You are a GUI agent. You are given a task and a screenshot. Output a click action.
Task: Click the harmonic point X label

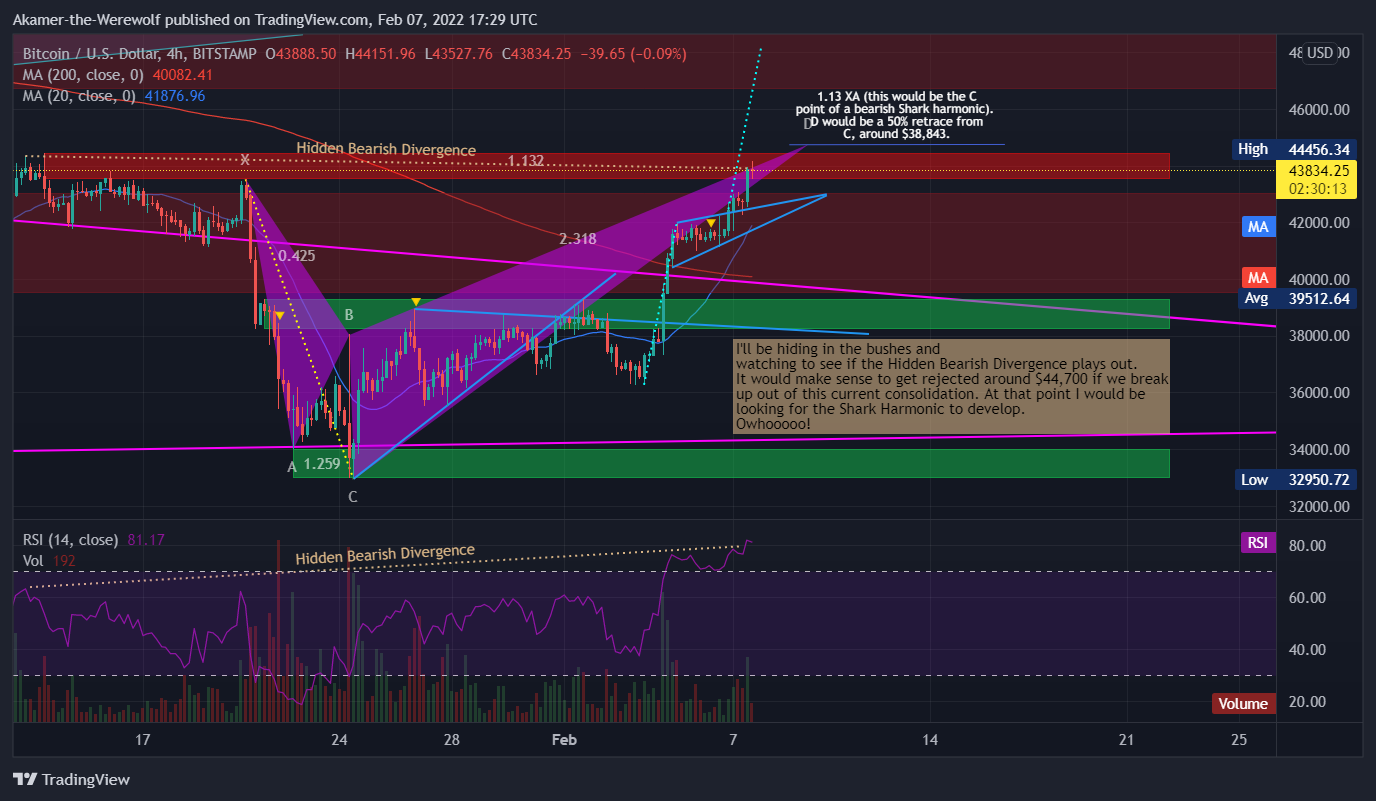point(243,159)
